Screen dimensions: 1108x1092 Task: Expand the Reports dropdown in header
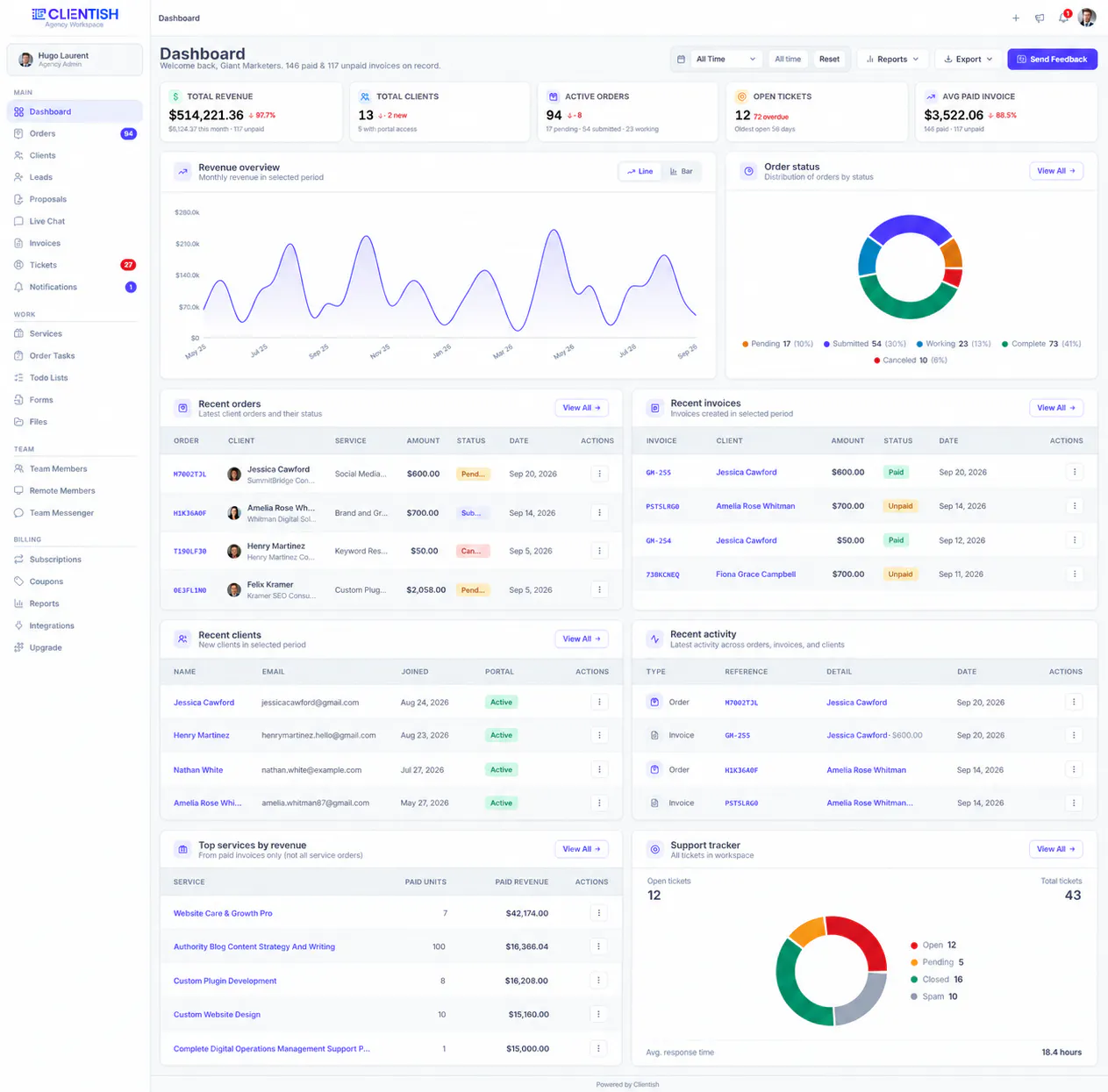pos(892,59)
